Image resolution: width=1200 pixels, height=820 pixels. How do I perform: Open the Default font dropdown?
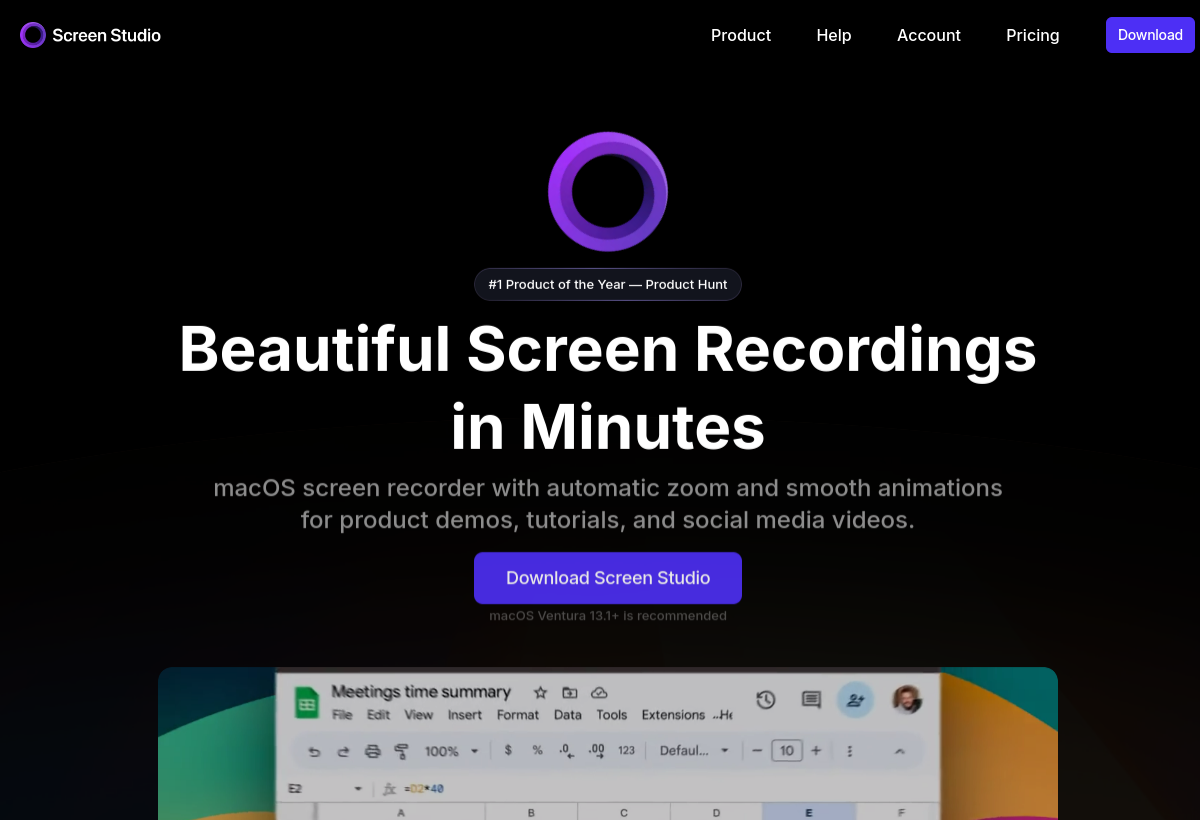coord(694,751)
